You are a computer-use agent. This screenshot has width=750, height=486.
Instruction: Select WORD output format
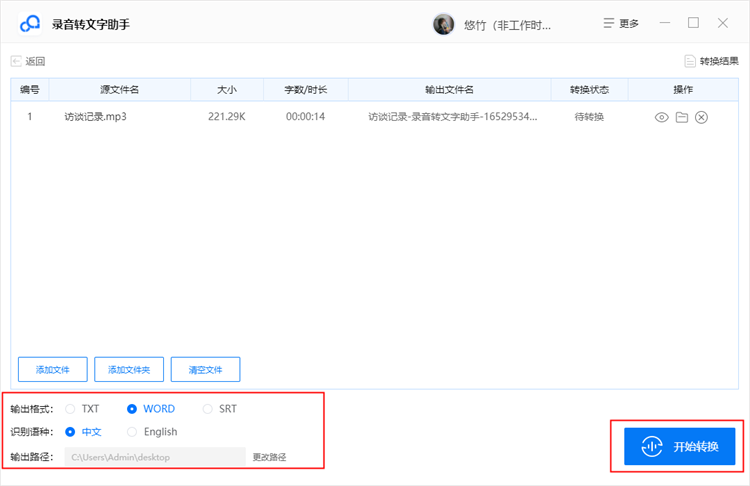pyautogui.click(x=151, y=409)
